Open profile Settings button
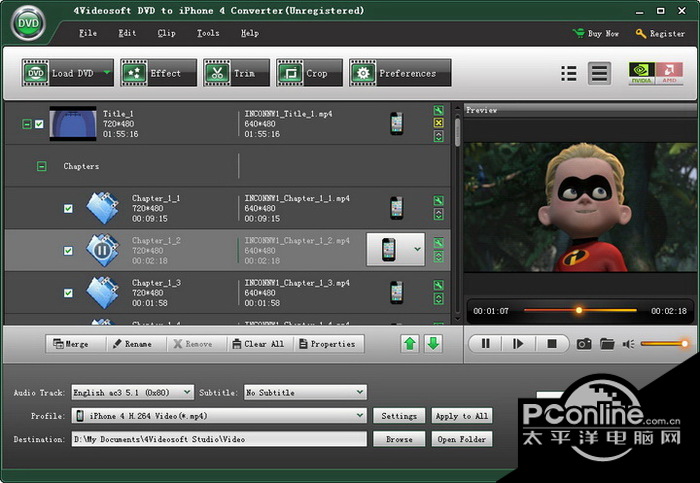Viewport: 700px width, 483px height. [x=399, y=416]
